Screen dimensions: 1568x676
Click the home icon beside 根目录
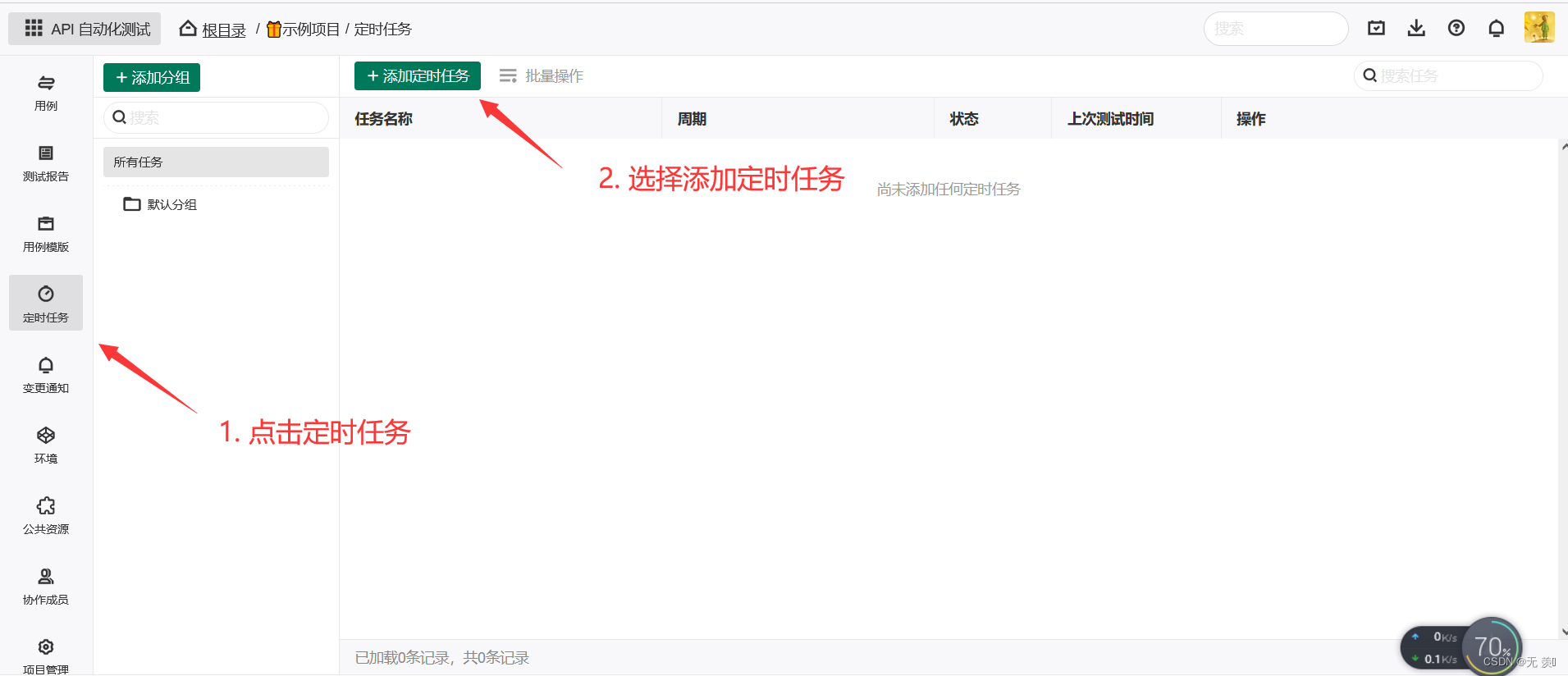188,29
